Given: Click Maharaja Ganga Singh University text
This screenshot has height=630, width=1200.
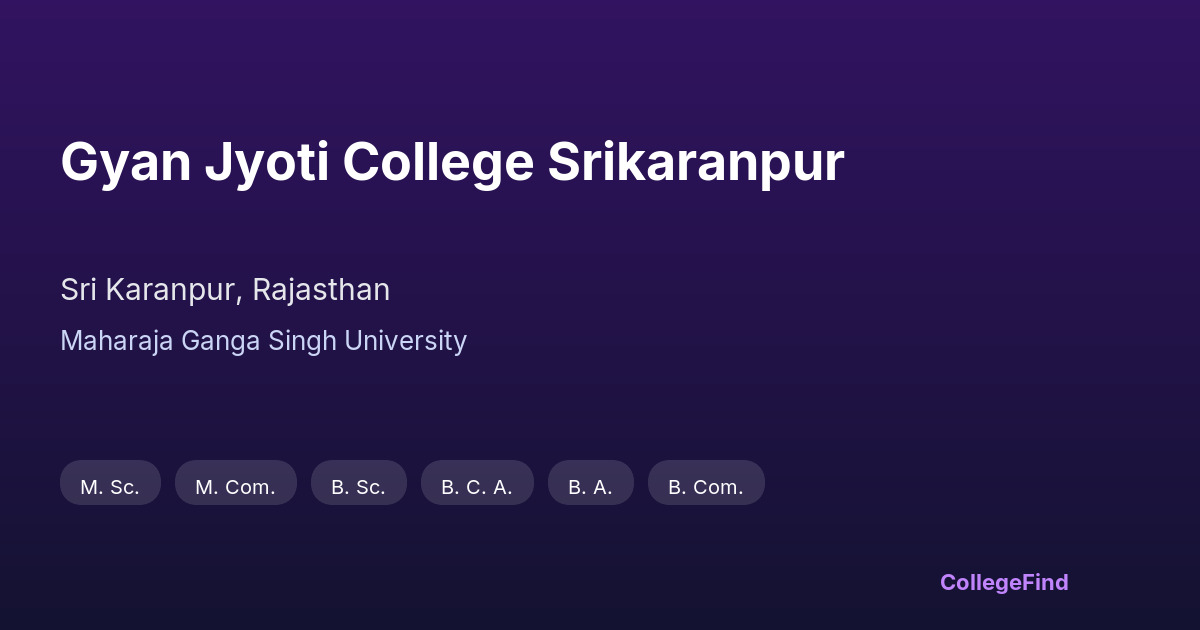Looking at the screenshot, I should (x=263, y=341).
